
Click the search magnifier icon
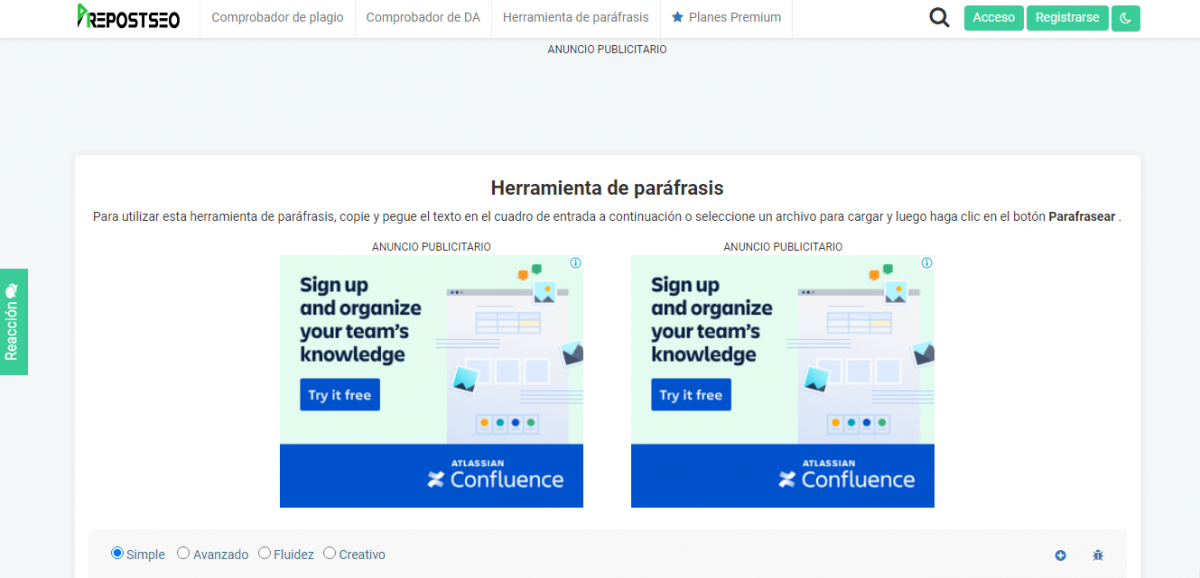pos(939,17)
